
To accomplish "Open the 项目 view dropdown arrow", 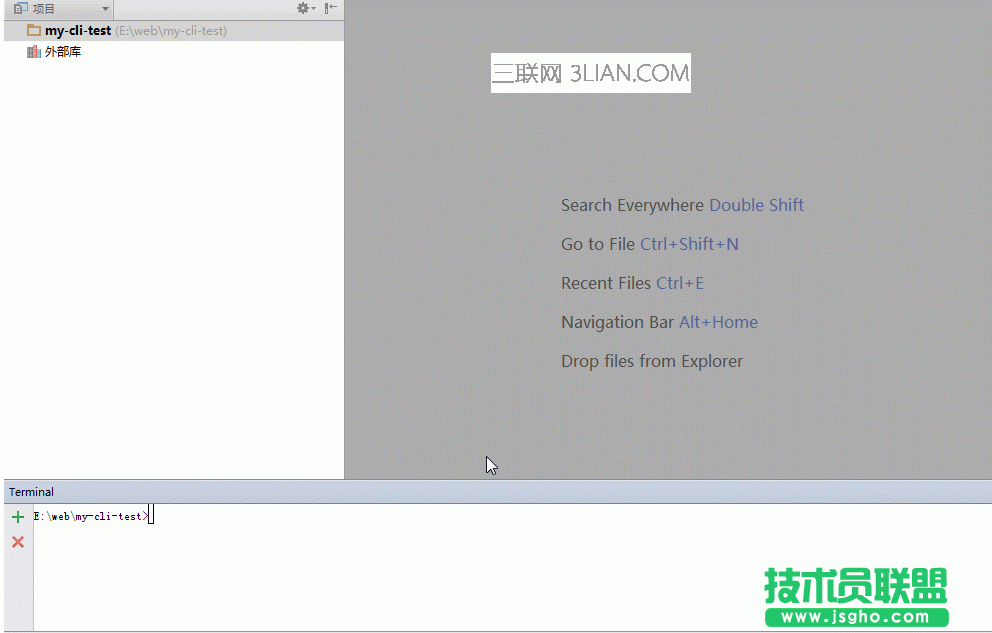I will 105,9.
